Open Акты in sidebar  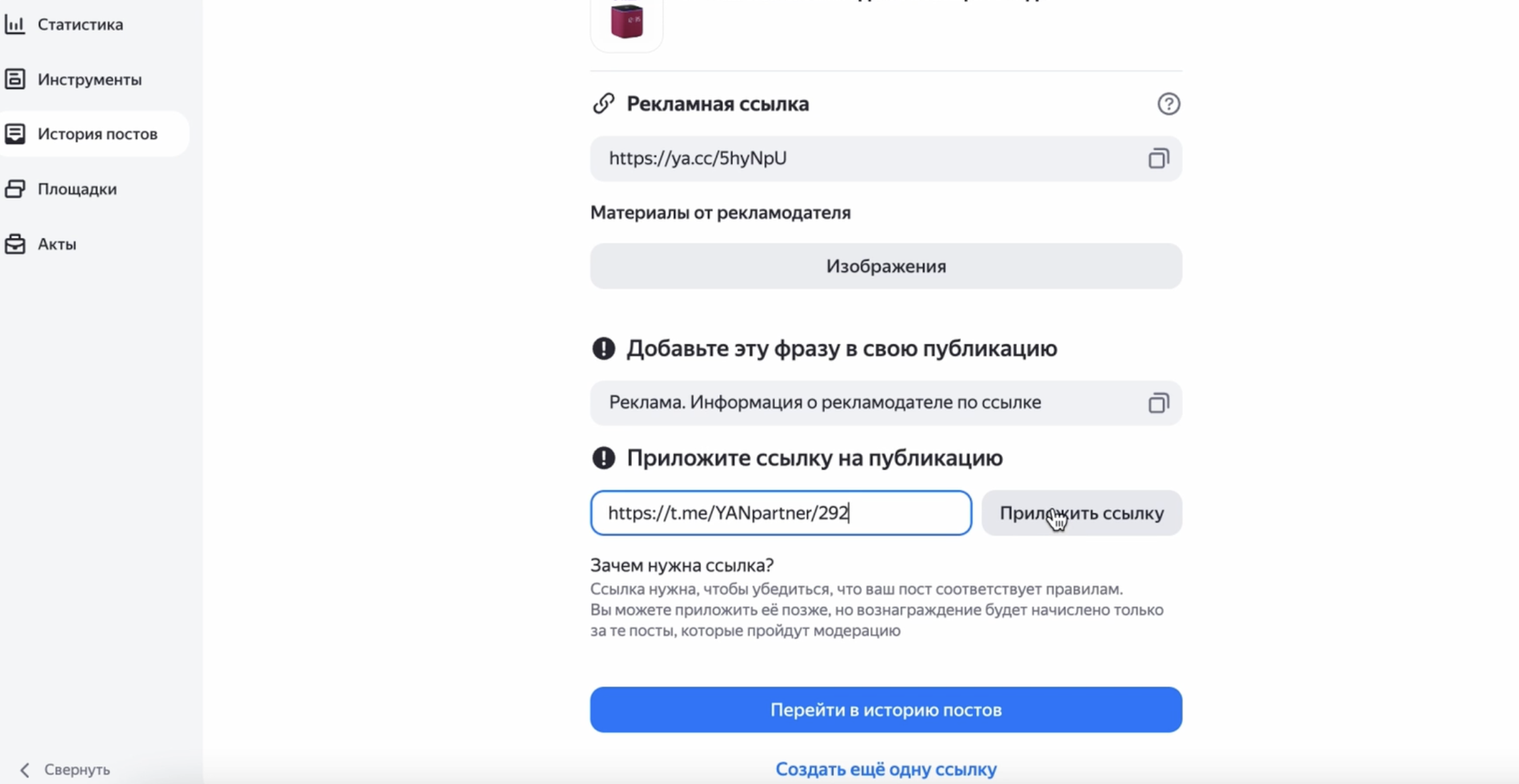(57, 244)
